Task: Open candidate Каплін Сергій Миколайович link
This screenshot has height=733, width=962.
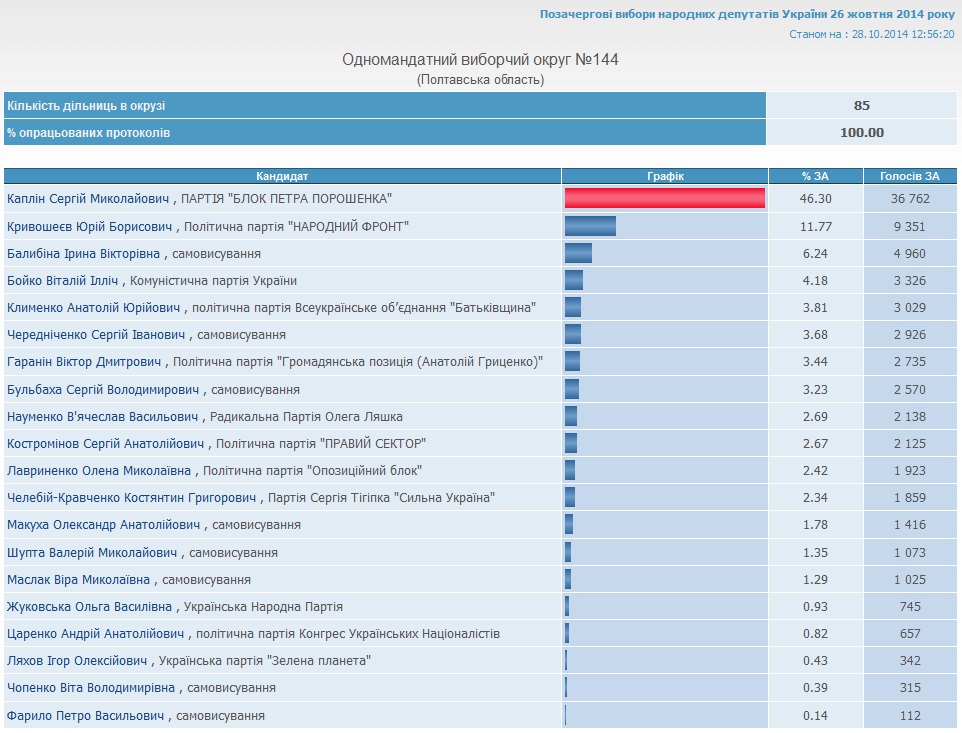Action: point(89,199)
